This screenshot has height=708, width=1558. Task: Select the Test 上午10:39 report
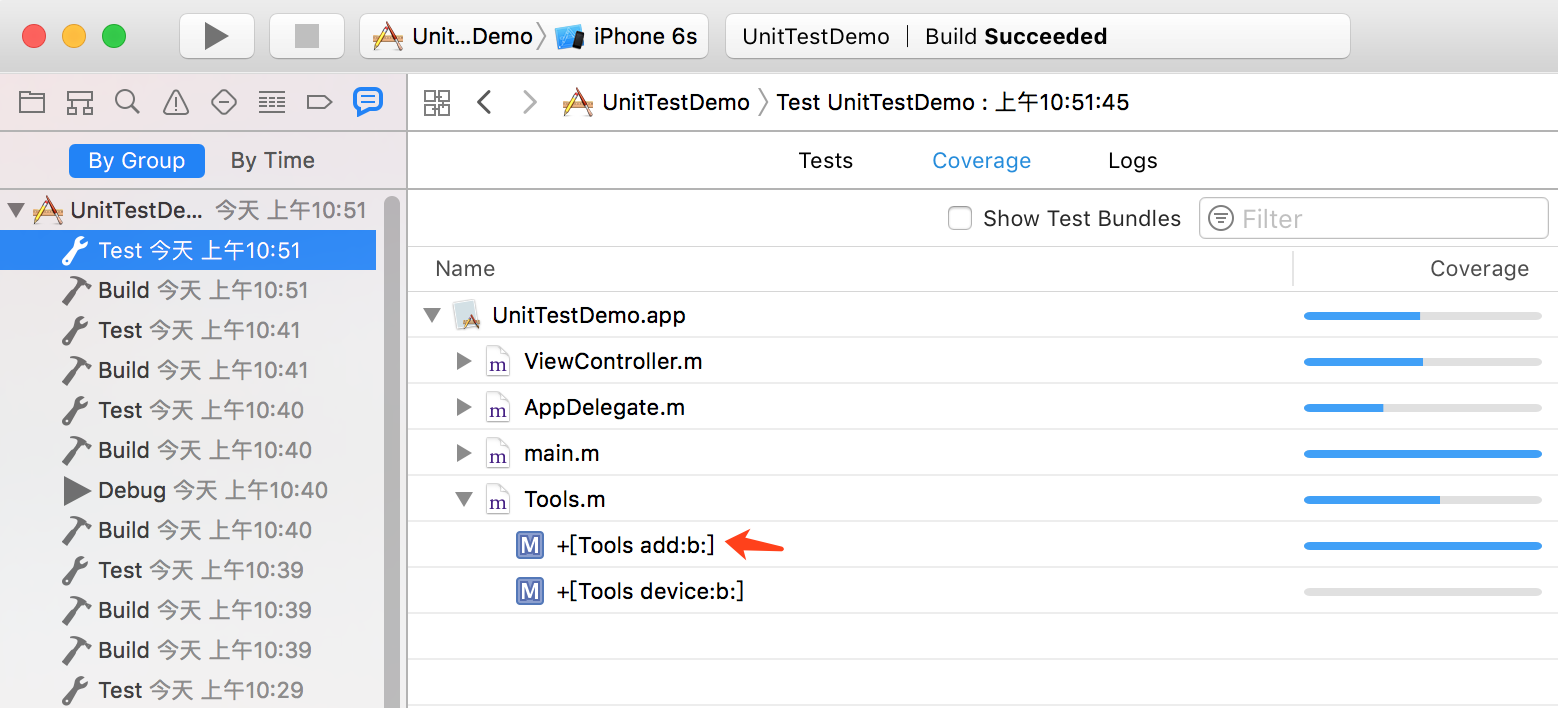[188, 570]
